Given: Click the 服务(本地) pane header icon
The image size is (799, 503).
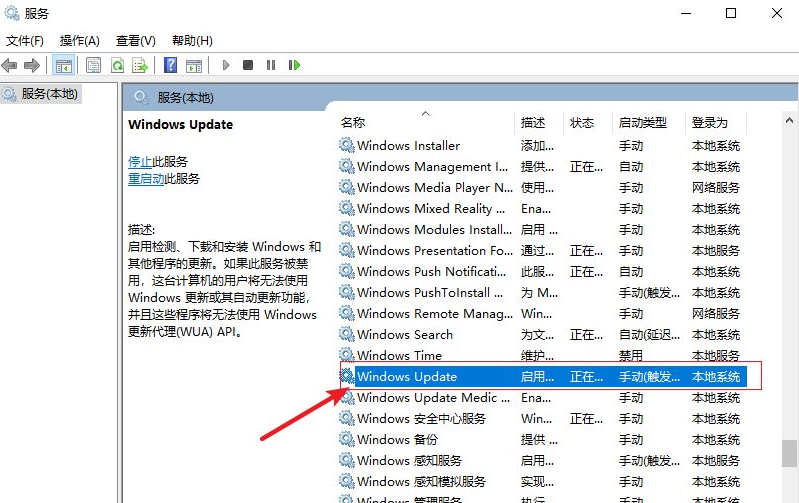Looking at the screenshot, I should click(141, 97).
